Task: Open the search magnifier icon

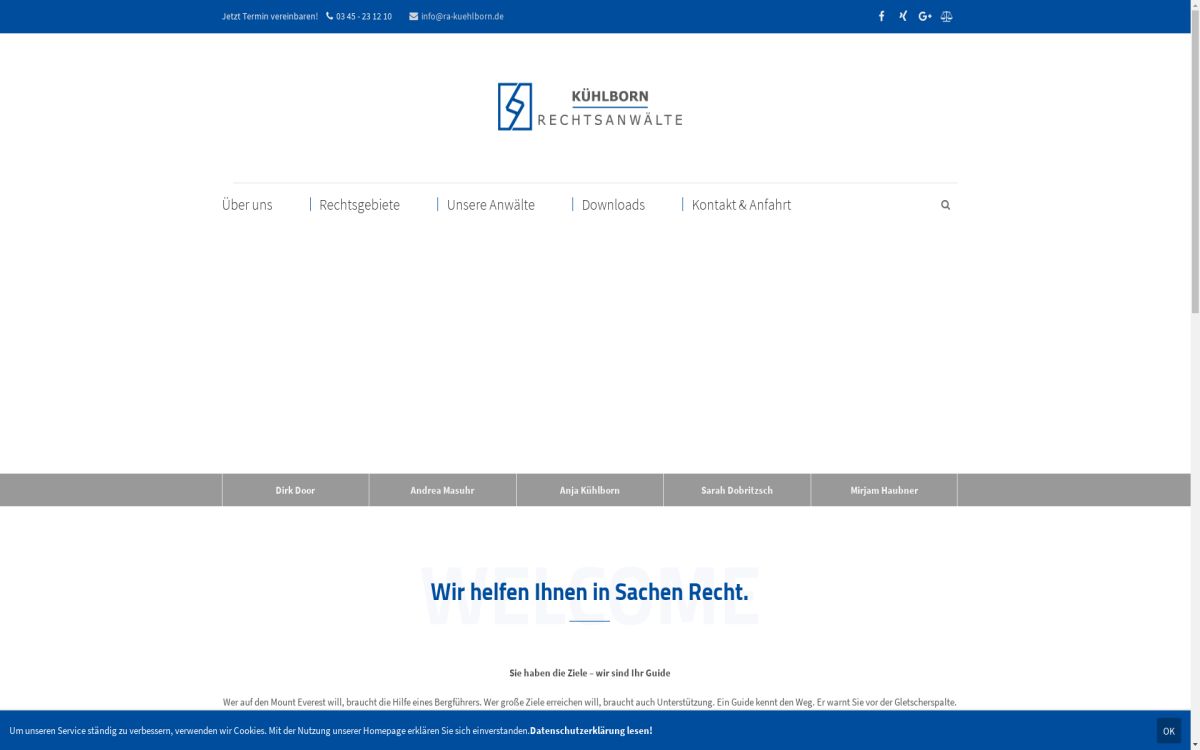Action: tap(945, 205)
